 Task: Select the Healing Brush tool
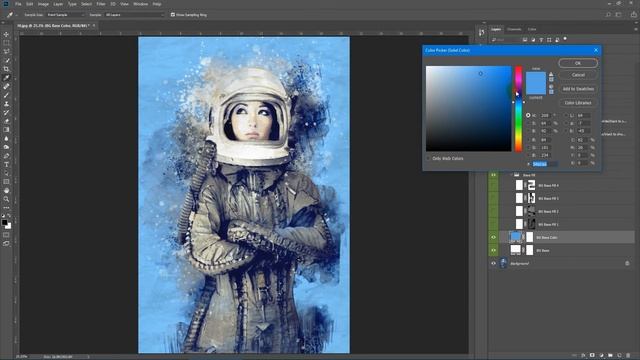[6, 87]
